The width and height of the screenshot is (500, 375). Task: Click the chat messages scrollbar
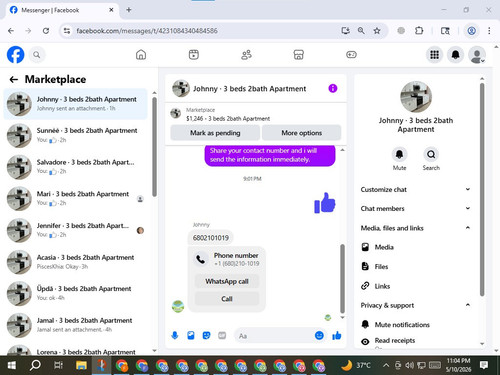coord(342,278)
